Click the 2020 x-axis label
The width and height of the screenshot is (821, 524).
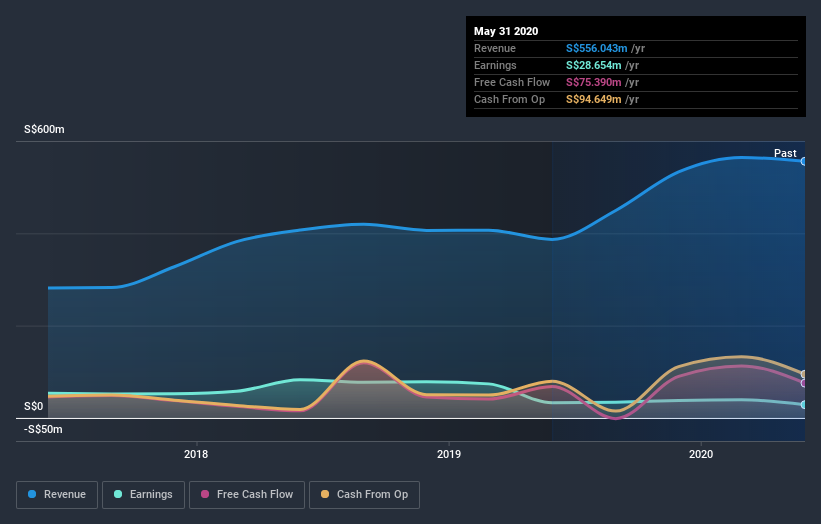coord(701,454)
